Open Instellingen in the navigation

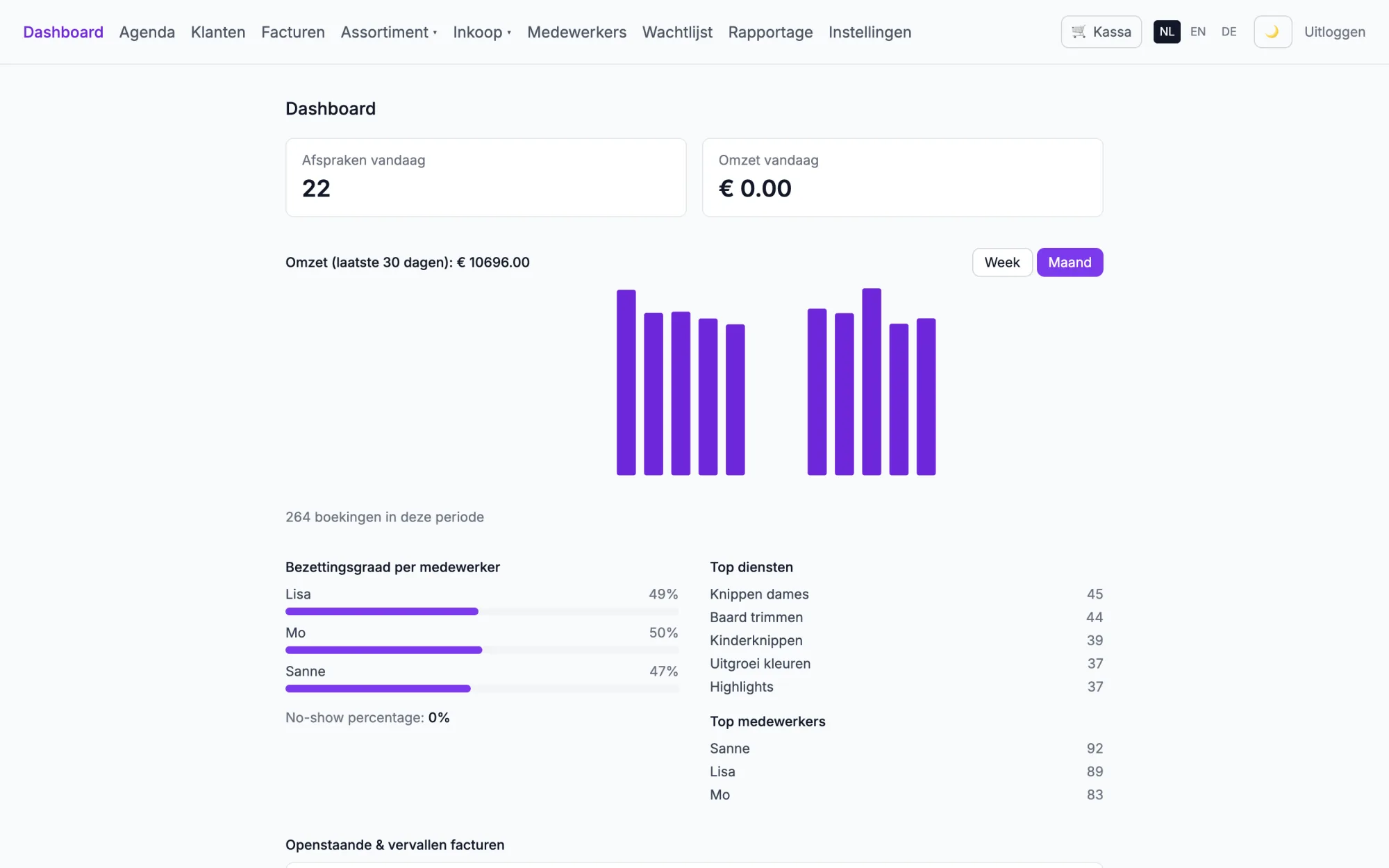click(870, 32)
